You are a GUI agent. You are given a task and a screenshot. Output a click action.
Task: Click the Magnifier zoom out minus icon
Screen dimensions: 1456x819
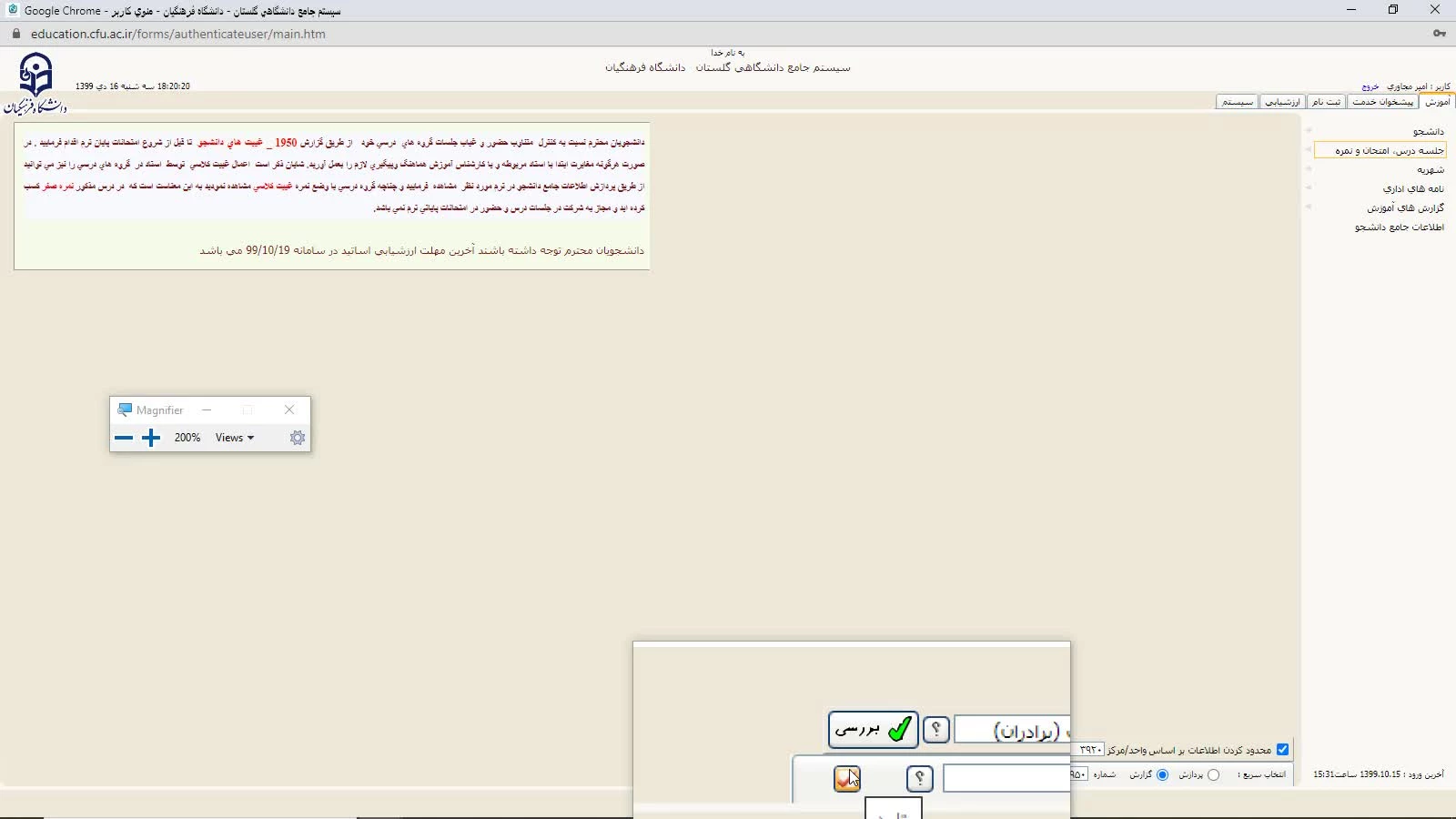[x=124, y=438]
